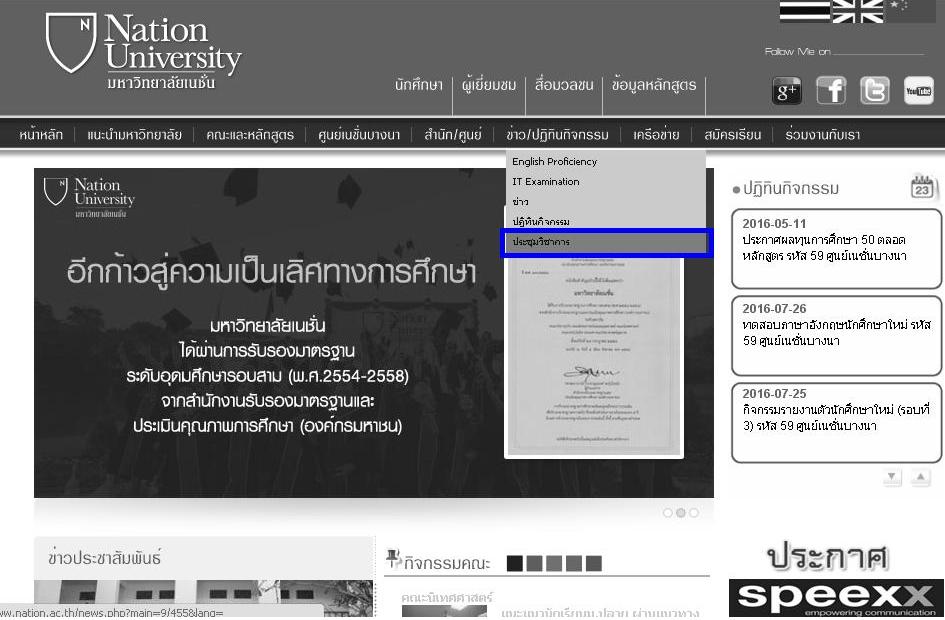Click the Twitter icon
The width and height of the screenshot is (945, 620).
click(x=875, y=91)
